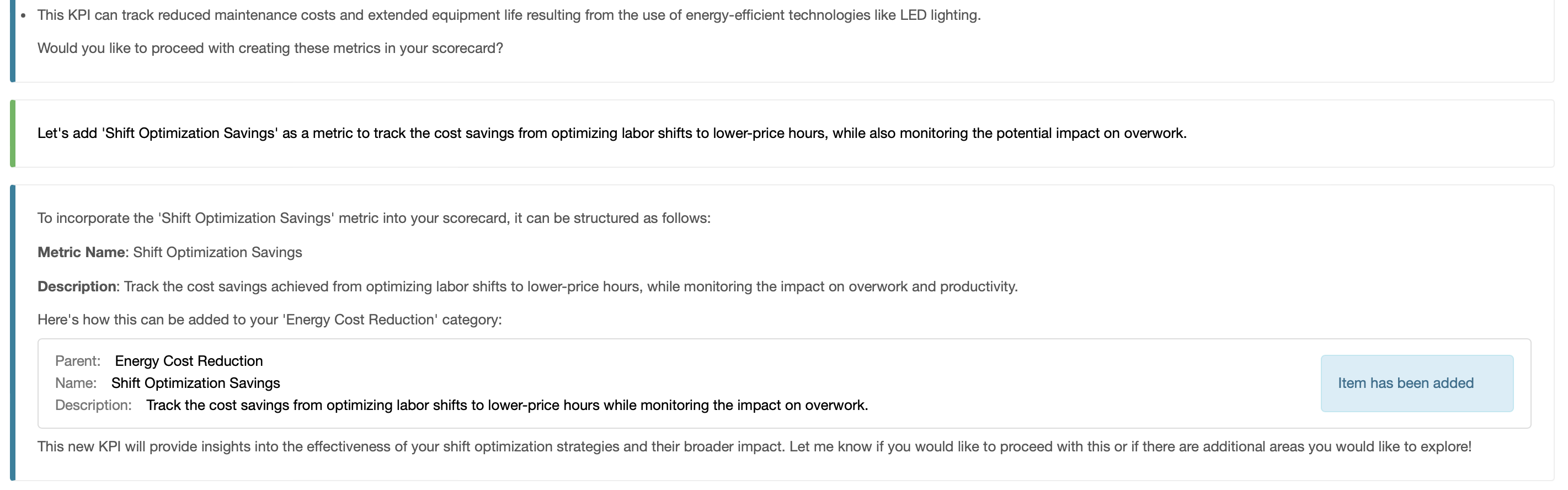Click the 'To incorporate the' intro sentence
This screenshot has height=490, width=1568.
coord(374,218)
